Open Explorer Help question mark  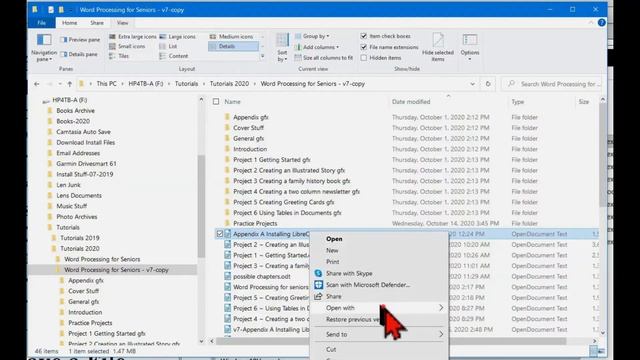(x=601, y=23)
